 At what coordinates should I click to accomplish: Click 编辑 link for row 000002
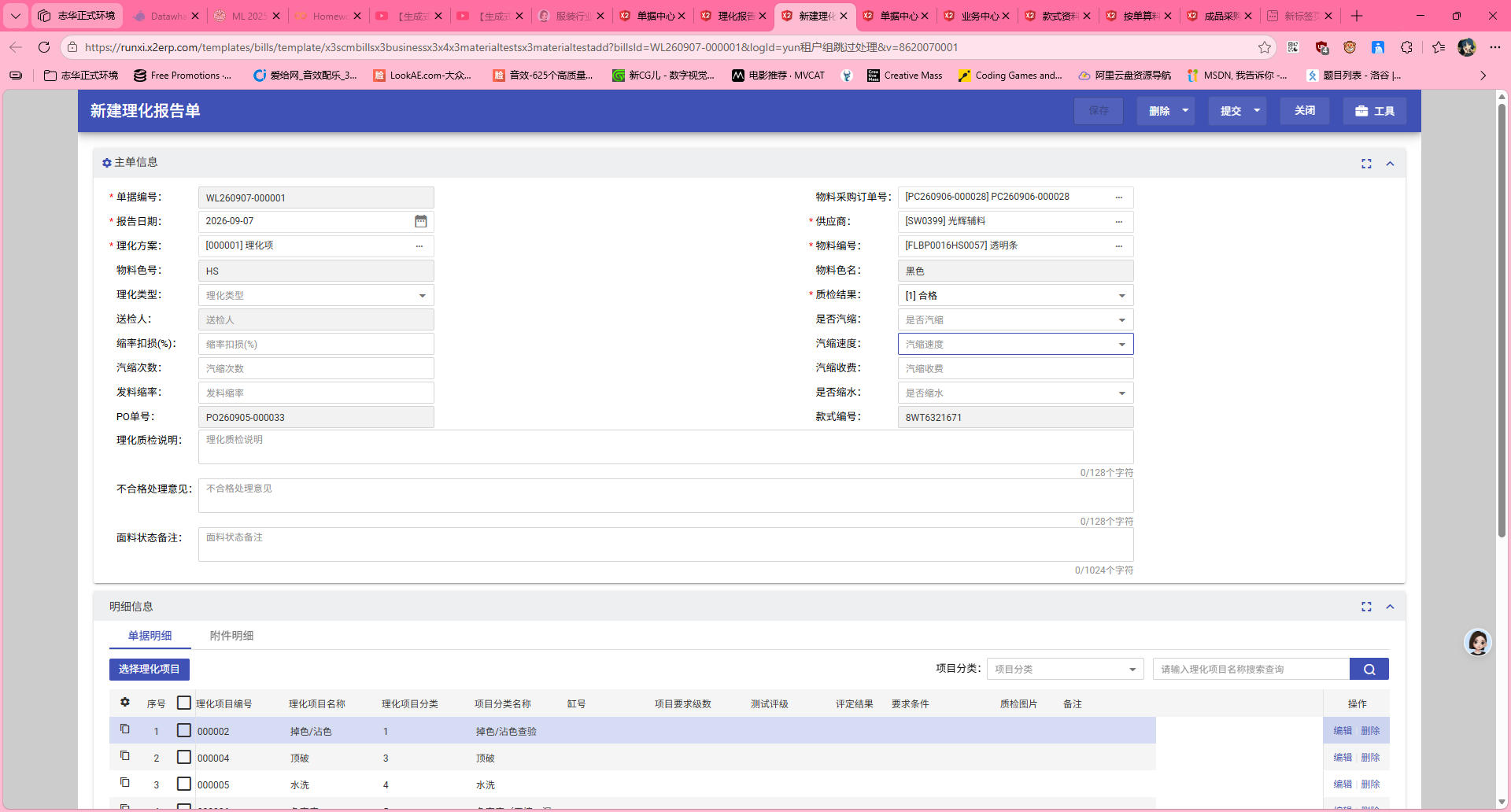click(1343, 731)
